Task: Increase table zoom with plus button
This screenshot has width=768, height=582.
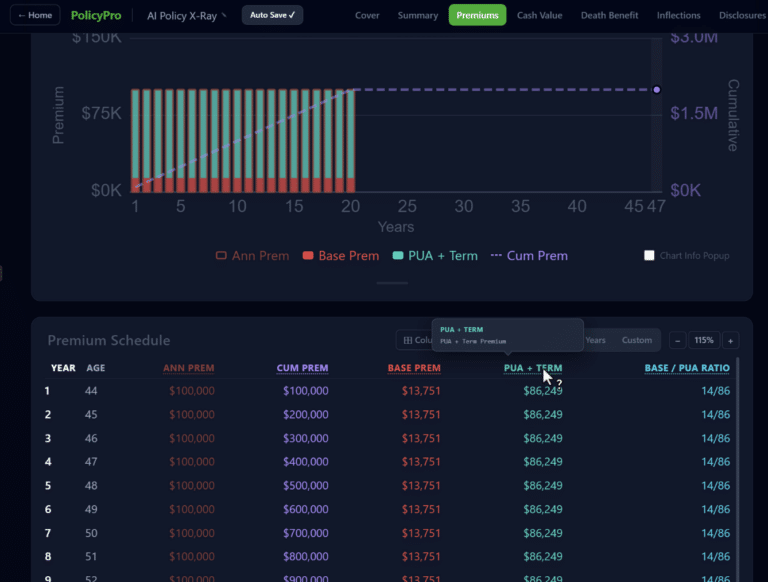Action: point(730,340)
